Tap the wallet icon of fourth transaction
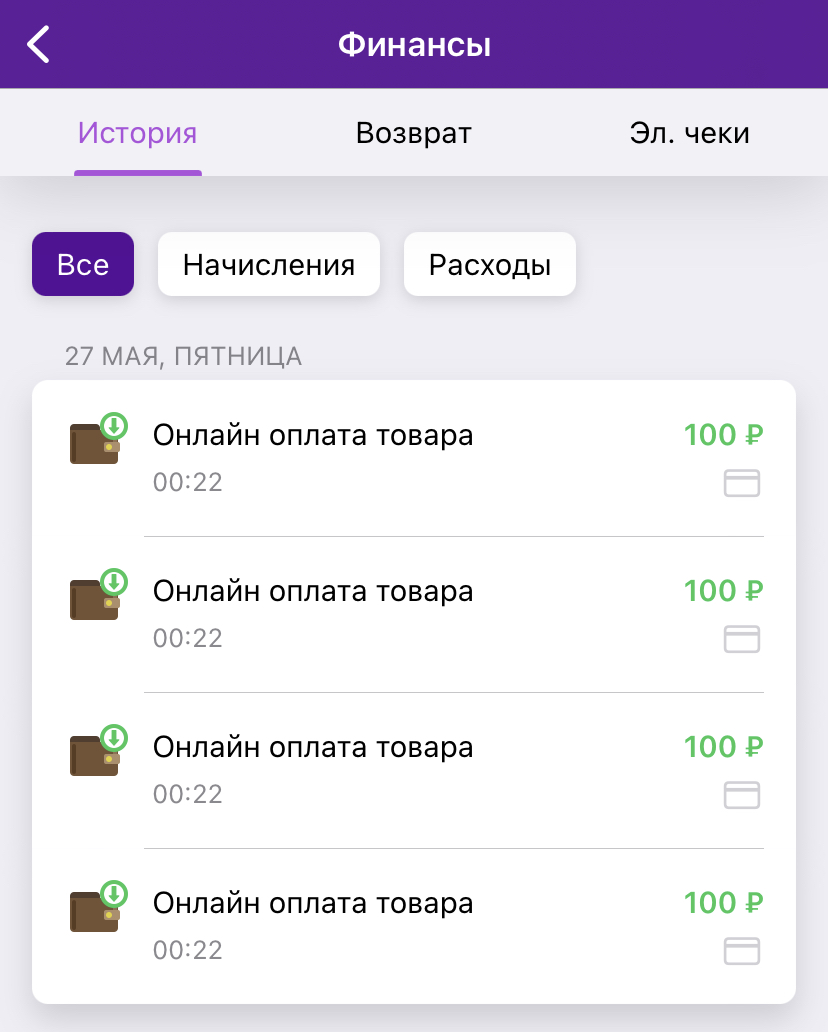 tap(99, 906)
